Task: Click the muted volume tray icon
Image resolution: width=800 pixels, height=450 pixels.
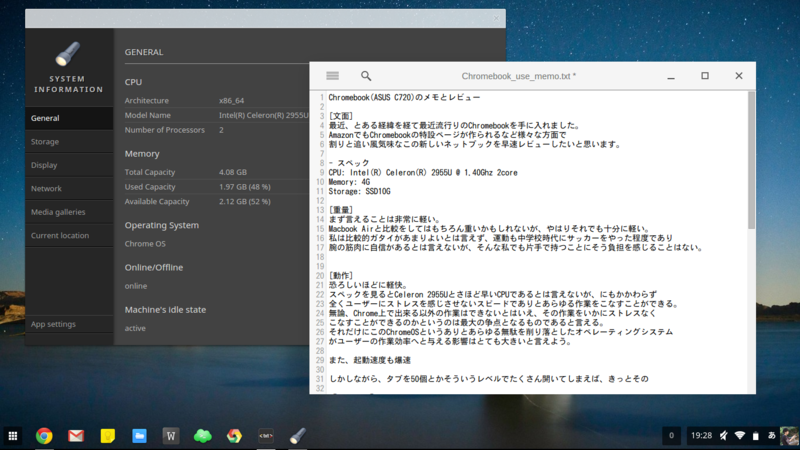Action: coord(724,436)
